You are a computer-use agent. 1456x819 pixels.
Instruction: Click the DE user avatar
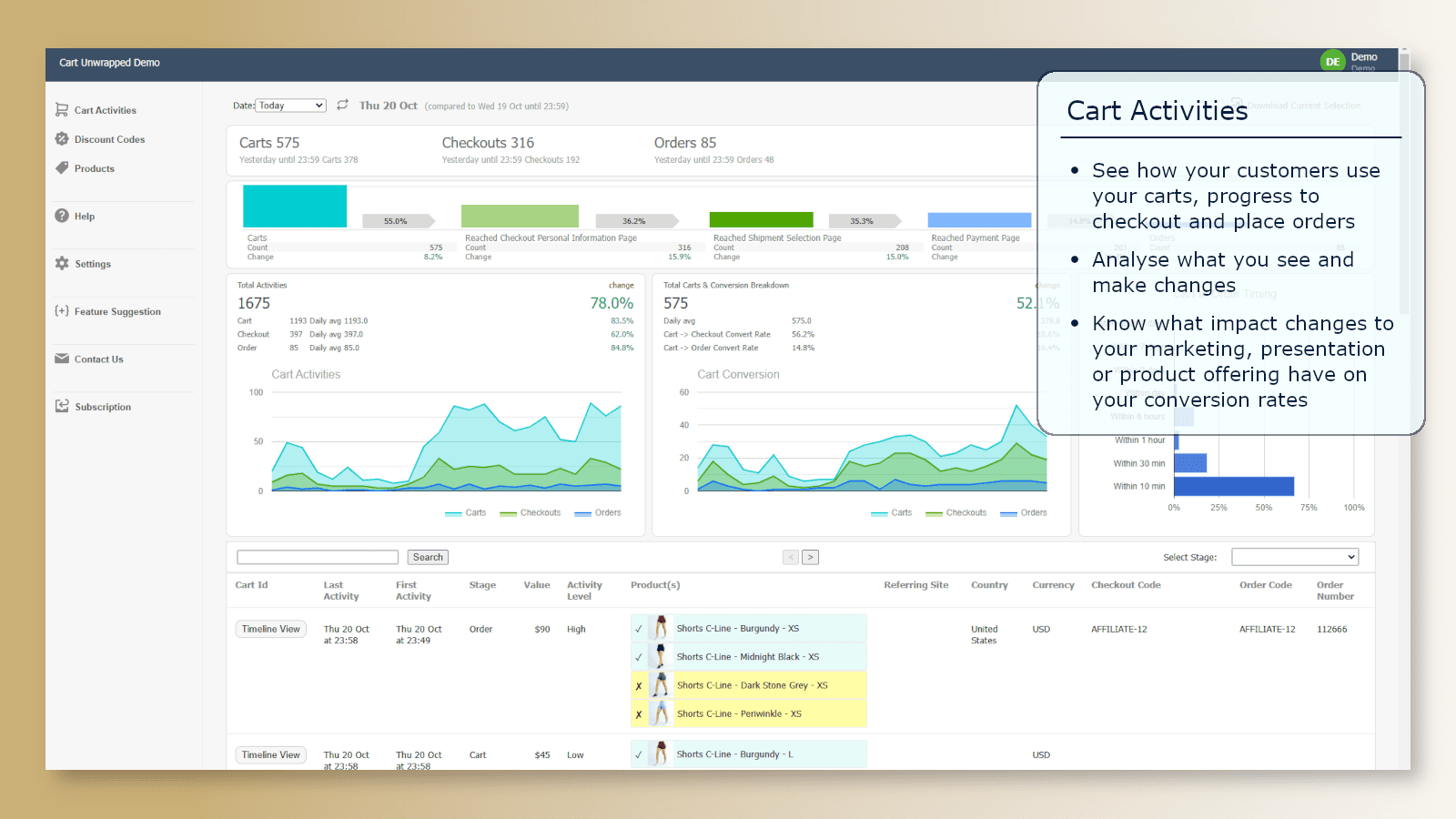point(1332,62)
